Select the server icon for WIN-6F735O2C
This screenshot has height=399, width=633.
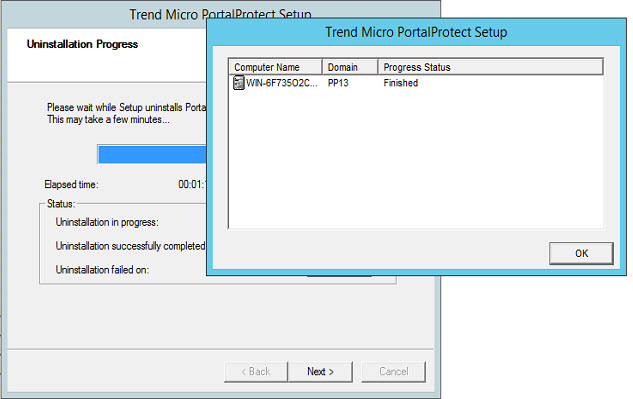pos(239,83)
